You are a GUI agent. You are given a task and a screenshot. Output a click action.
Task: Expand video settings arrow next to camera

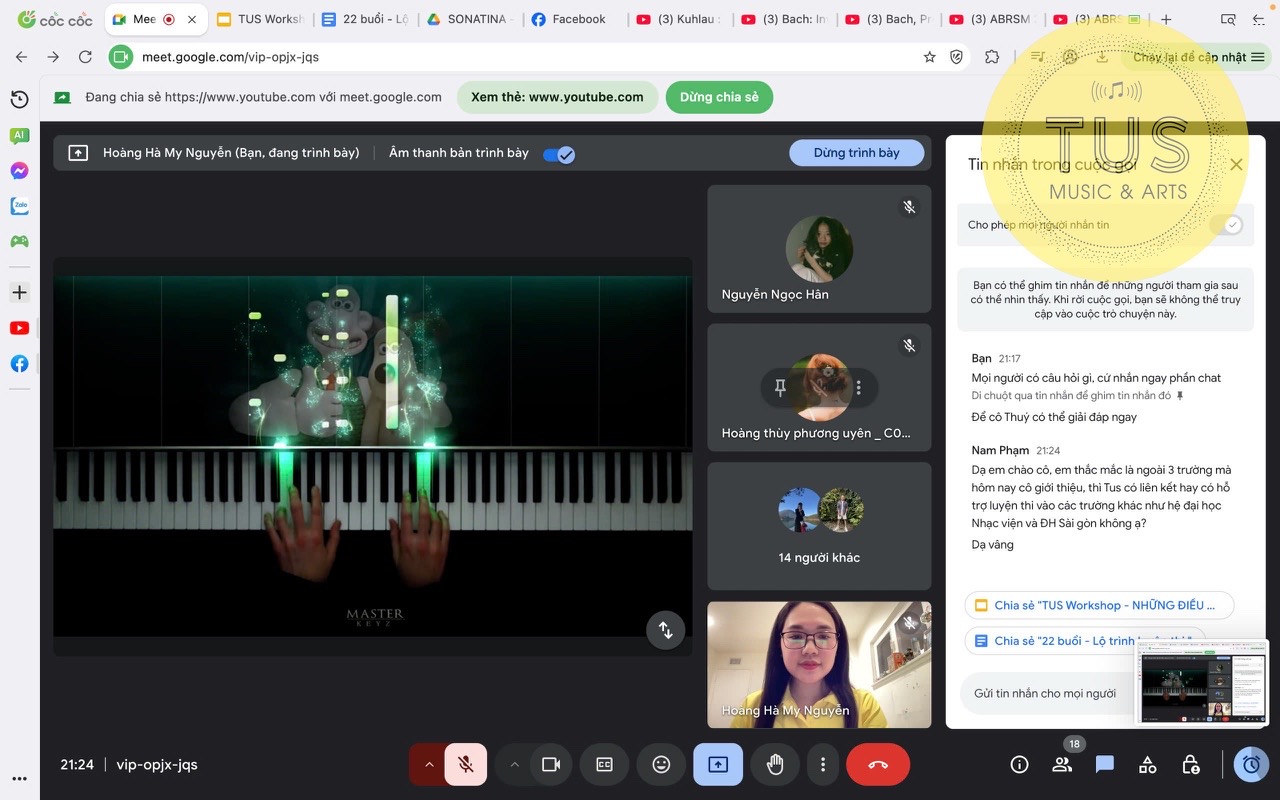pyautogui.click(x=514, y=764)
